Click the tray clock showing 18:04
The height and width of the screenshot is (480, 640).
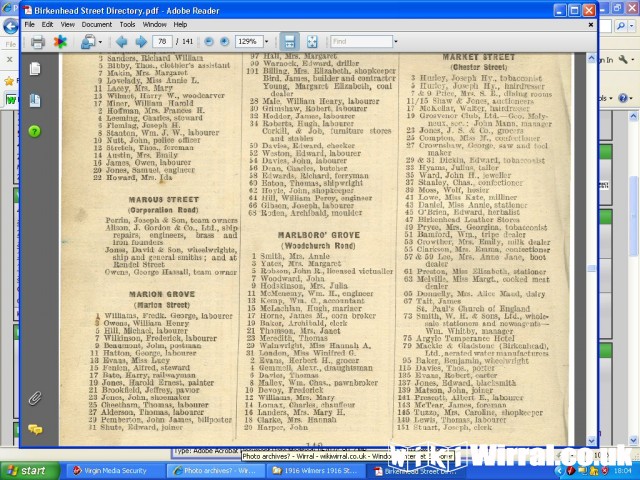click(x=624, y=471)
